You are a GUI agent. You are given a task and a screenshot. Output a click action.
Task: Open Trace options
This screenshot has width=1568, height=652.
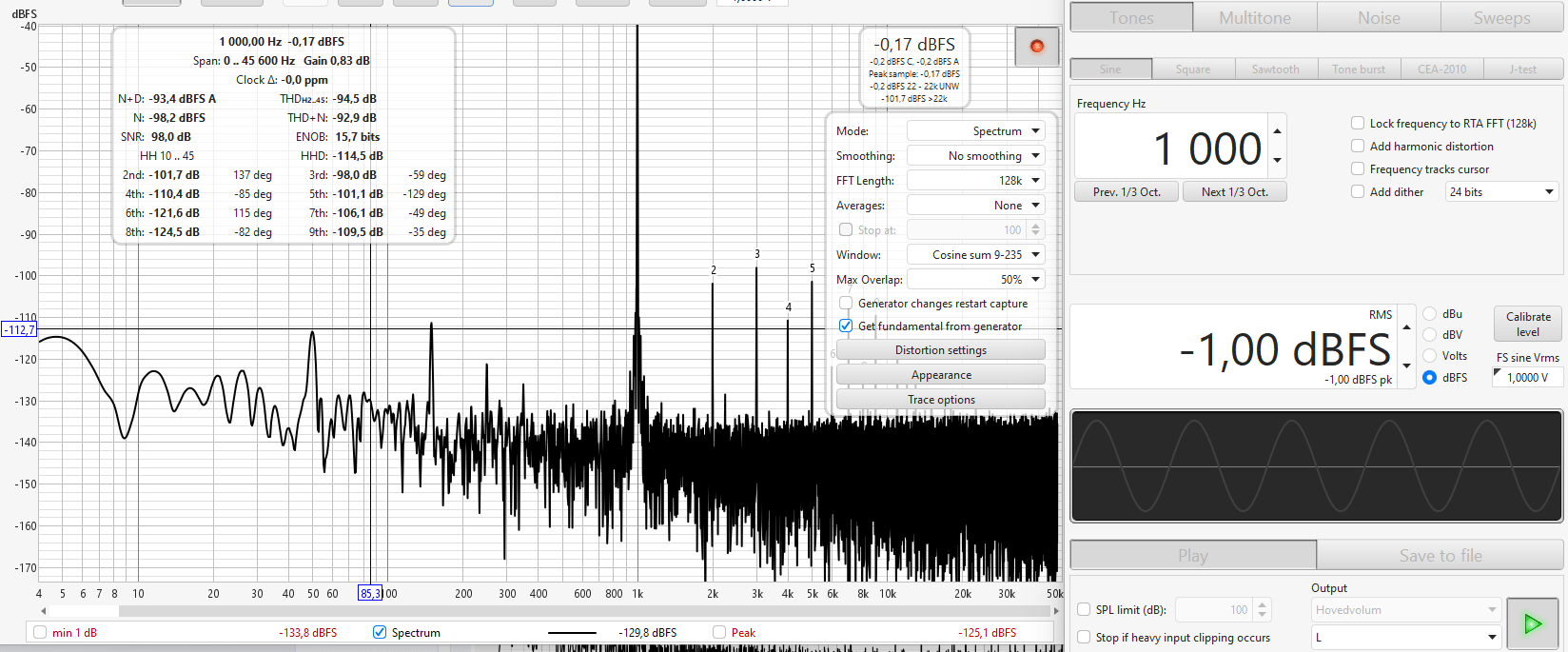[941, 399]
